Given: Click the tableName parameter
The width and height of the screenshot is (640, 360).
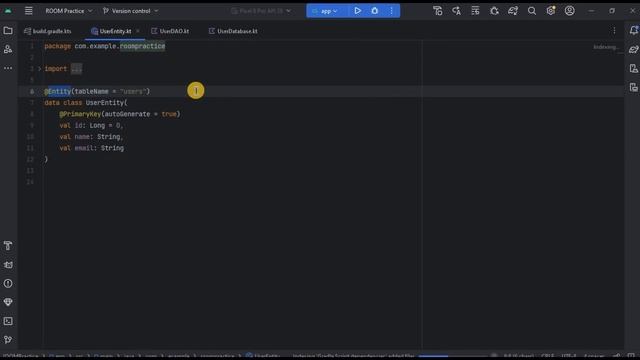Looking at the screenshot, I should 91,91.
